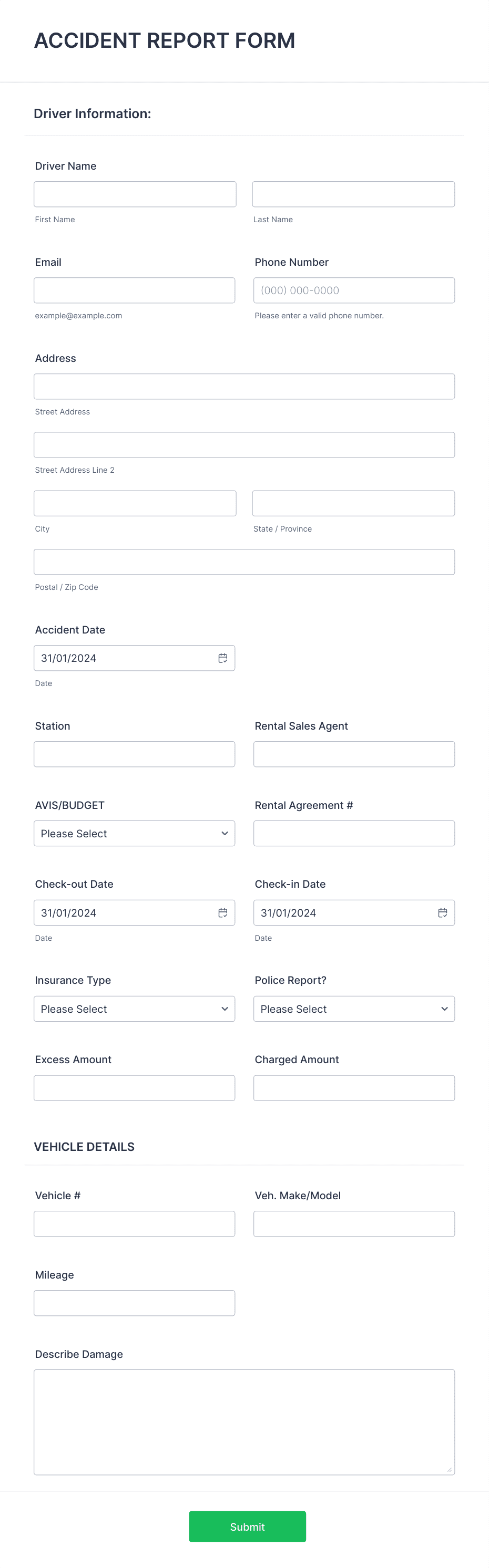Click inside the Describe Damage textarea

(x=244, y=1422)
